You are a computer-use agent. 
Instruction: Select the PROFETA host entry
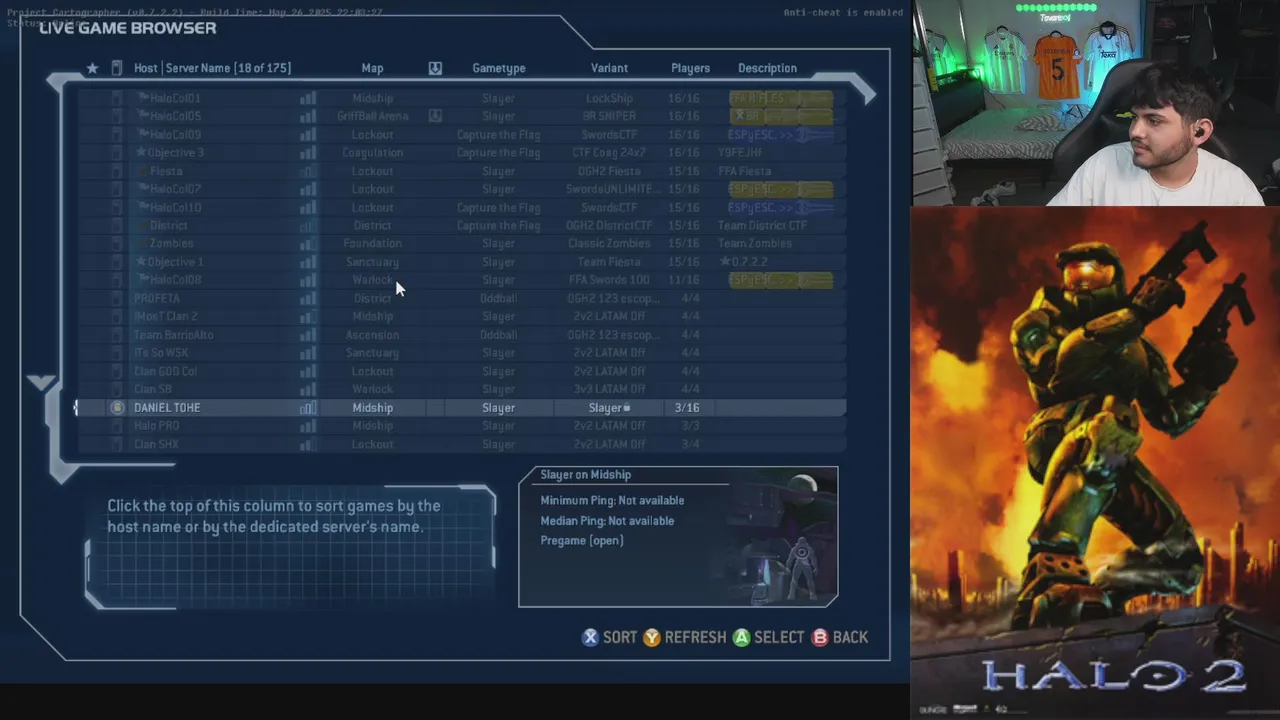pyautogui.click(x=157, y=298)
